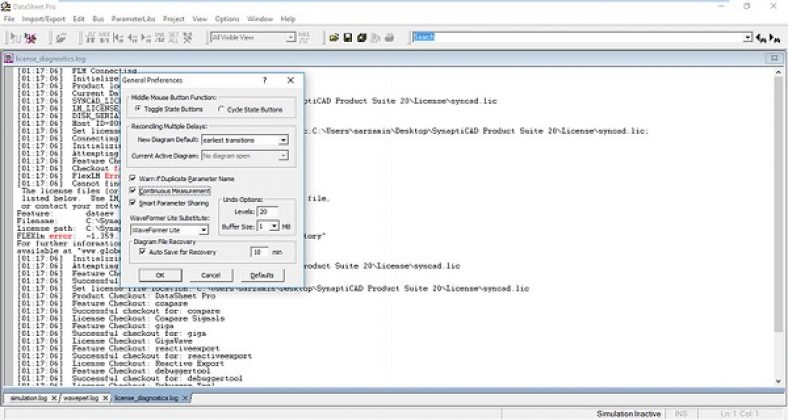Close the waveperl.log tab
The image size is (788, 420).
tap(105, 398)
